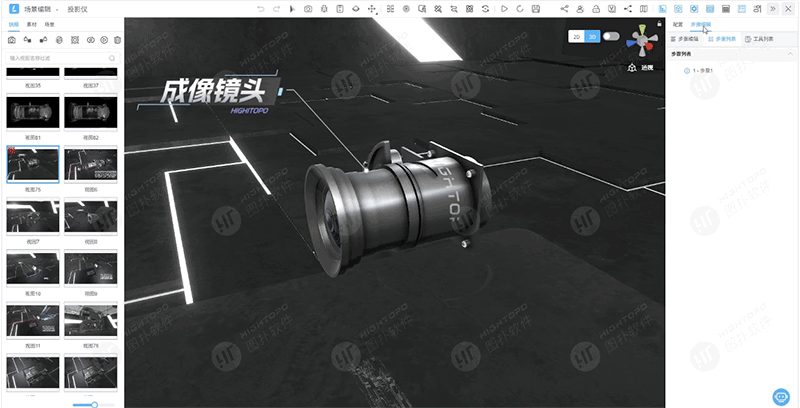Open the top 步骤编辑 tab in right panel
This screenshot has height=408, width=800.
[x=701, y=24]
